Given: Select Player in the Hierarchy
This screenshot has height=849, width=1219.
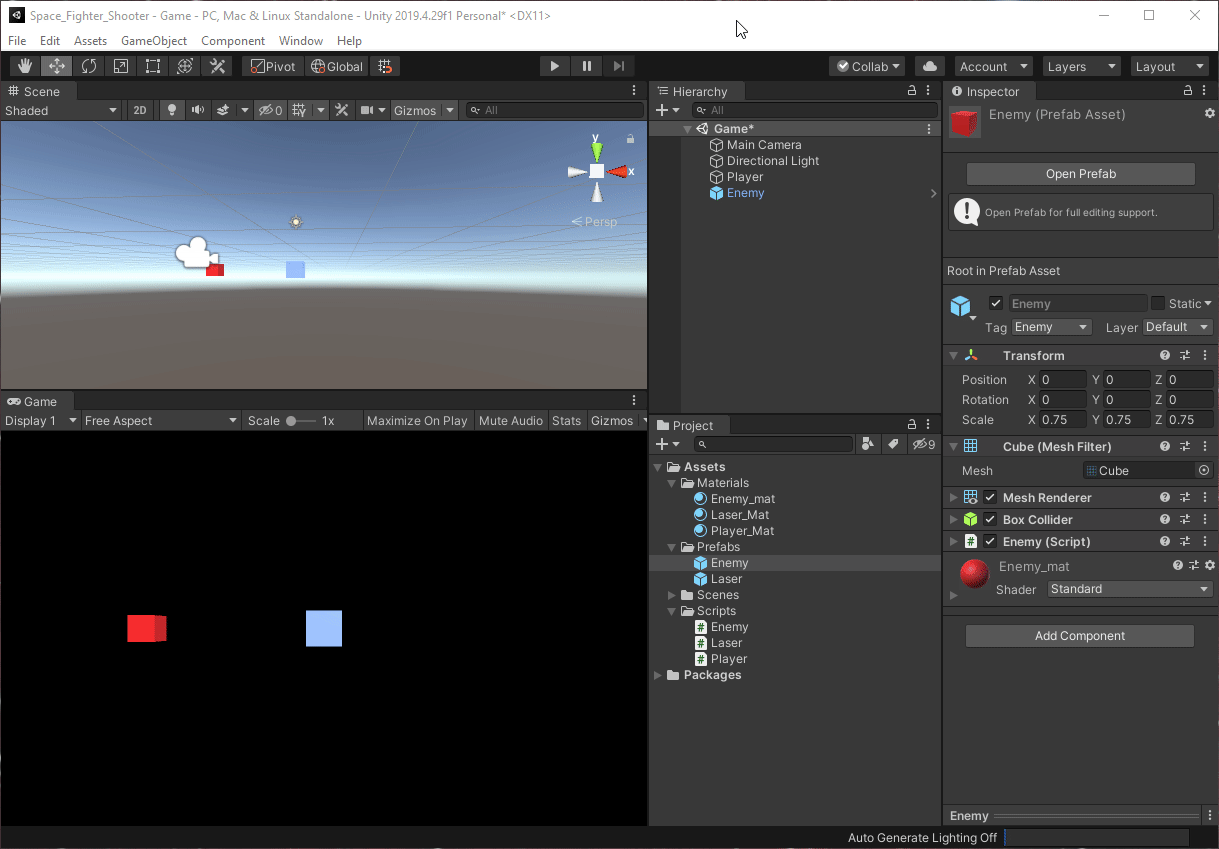Looking at the screenshot, I should (745, 176).
